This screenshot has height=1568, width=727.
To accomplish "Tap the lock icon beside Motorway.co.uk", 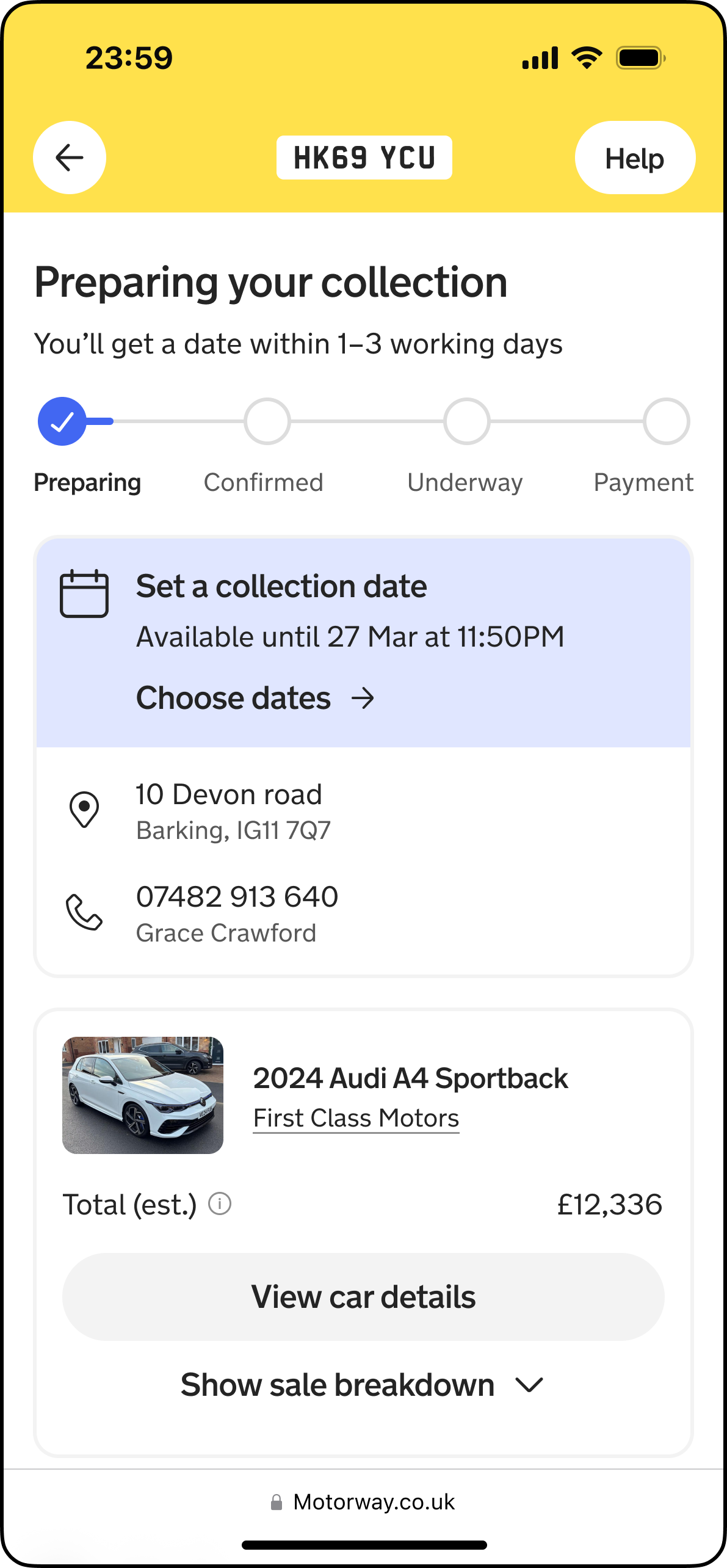I will pos(277,1502).
